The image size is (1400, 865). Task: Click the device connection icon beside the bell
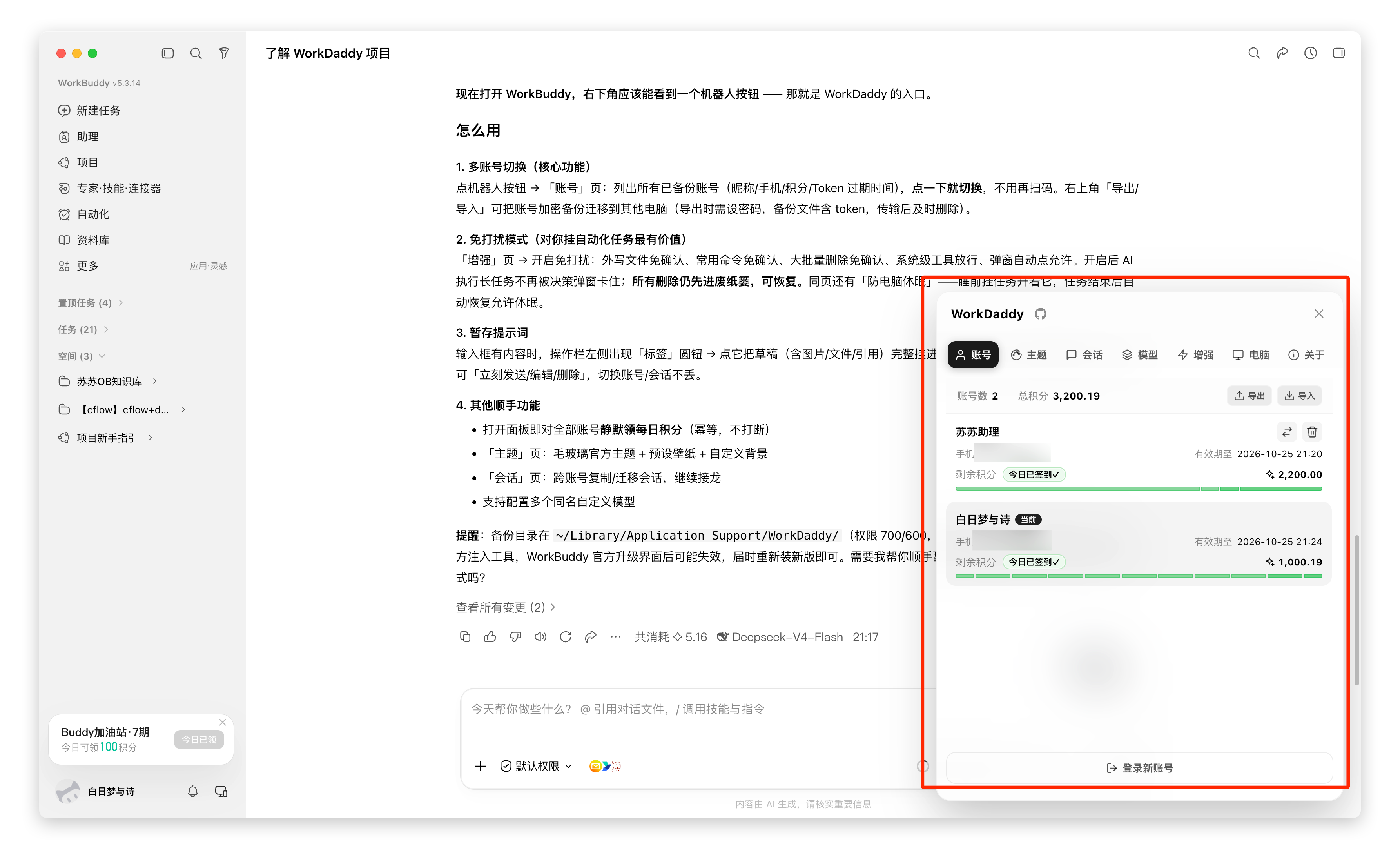tap(221, 791)
